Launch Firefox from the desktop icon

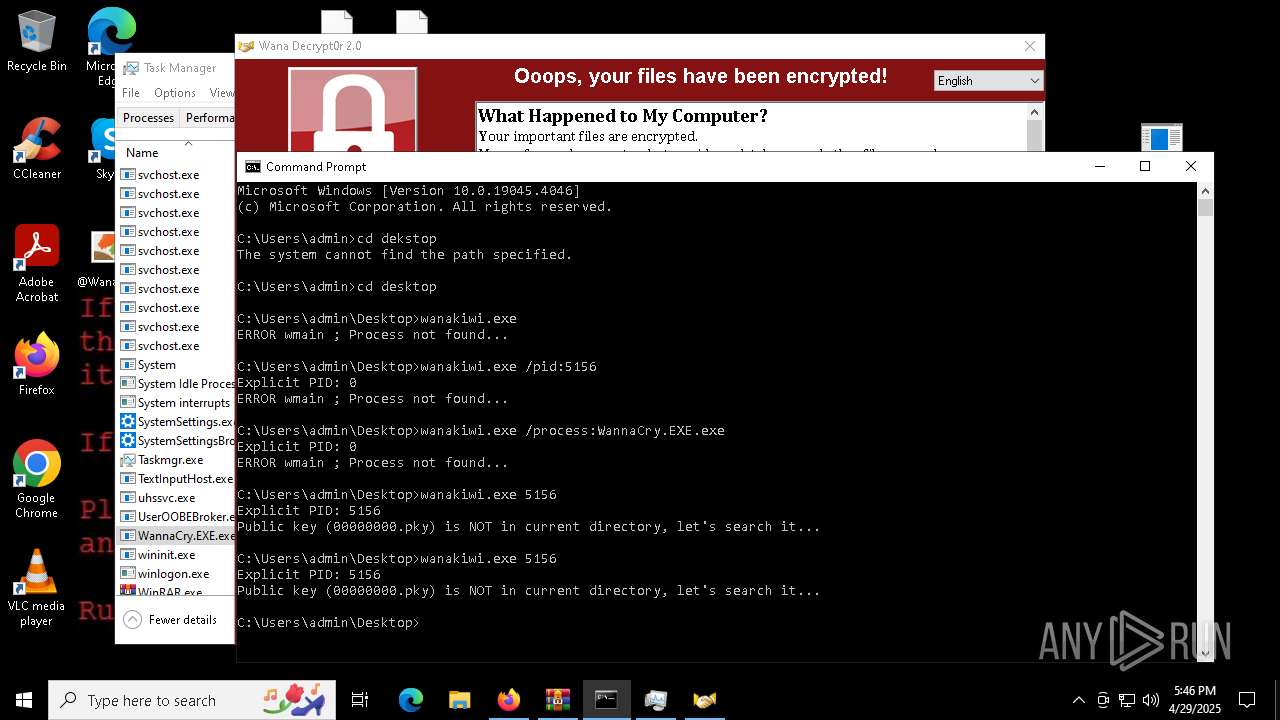point(36,365)
